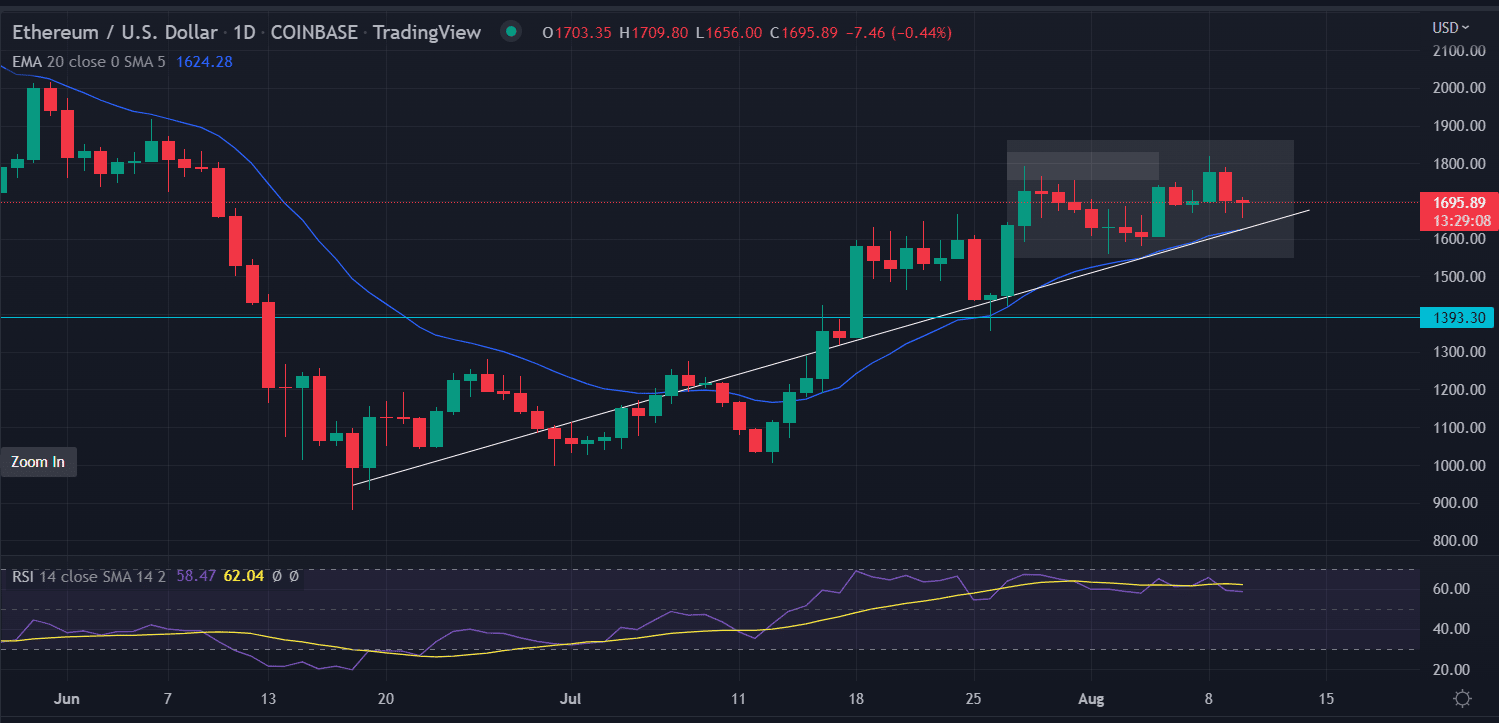Open the USD currency dropdown
The width and height of the screenshot is (1499, 723).
coord(1451,28)
